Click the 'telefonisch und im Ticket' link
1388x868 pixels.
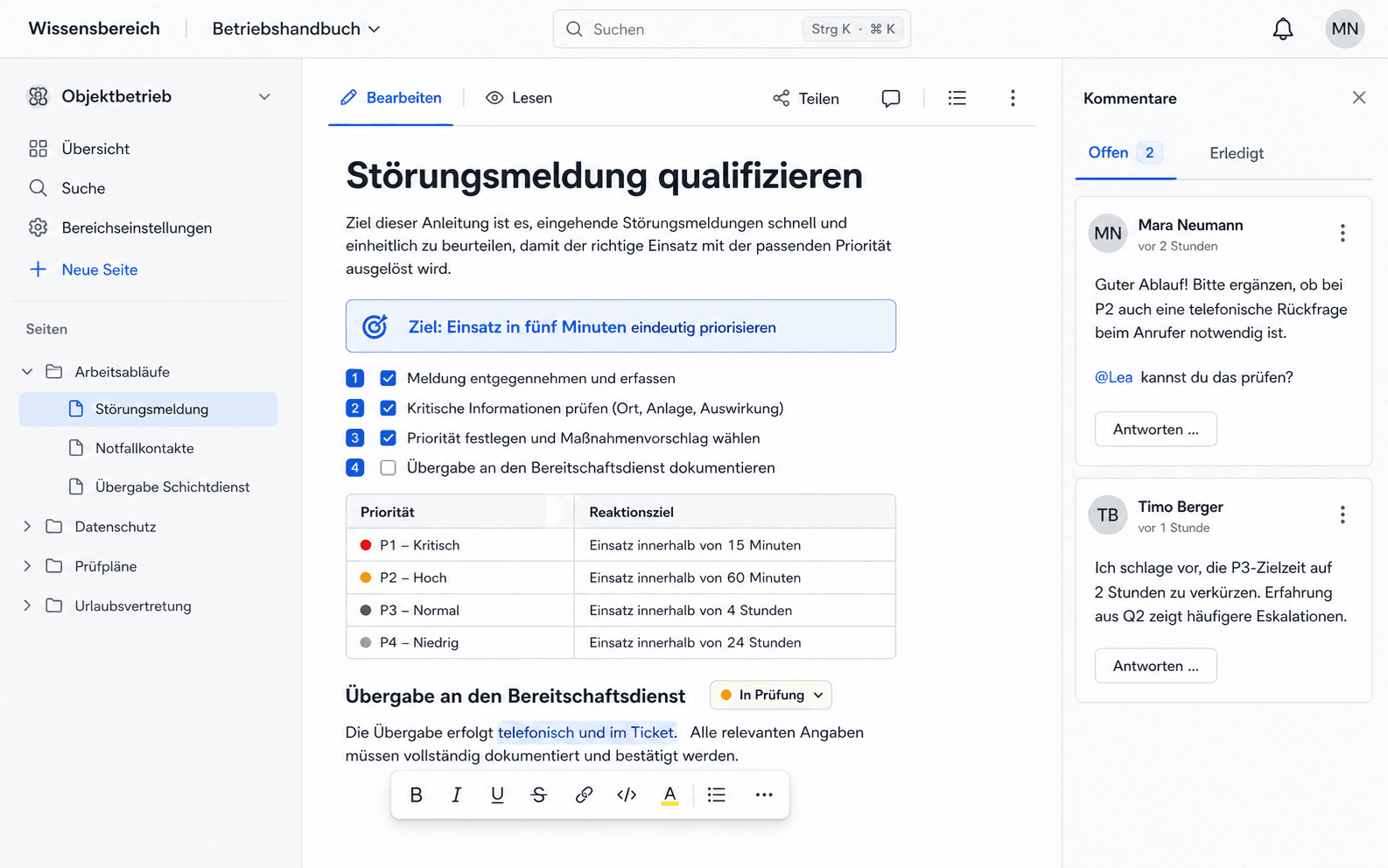pos(587,732)
